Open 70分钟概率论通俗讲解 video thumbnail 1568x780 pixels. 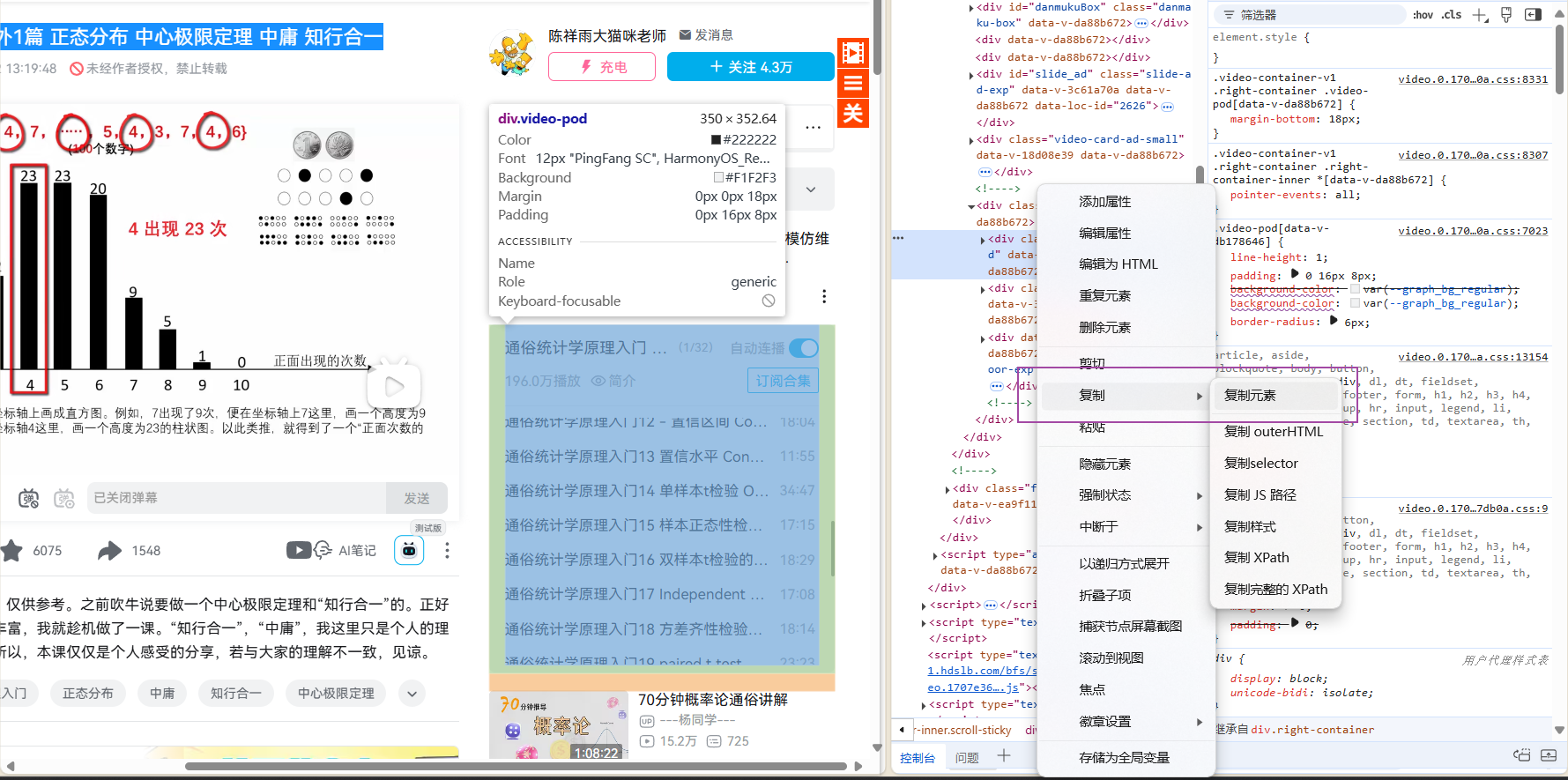tap(558, 726)
